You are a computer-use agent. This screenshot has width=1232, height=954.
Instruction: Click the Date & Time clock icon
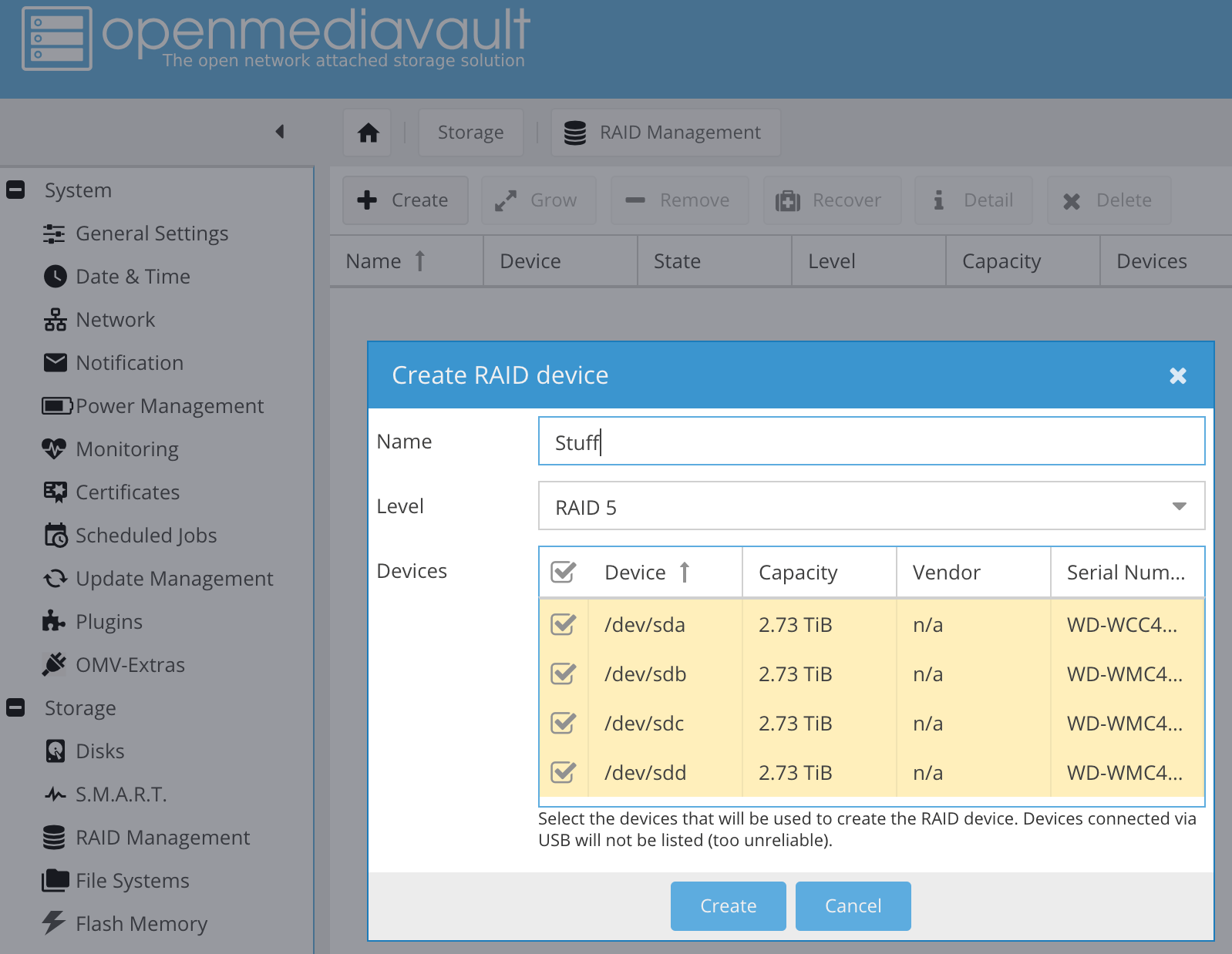[x=55, y=276]
